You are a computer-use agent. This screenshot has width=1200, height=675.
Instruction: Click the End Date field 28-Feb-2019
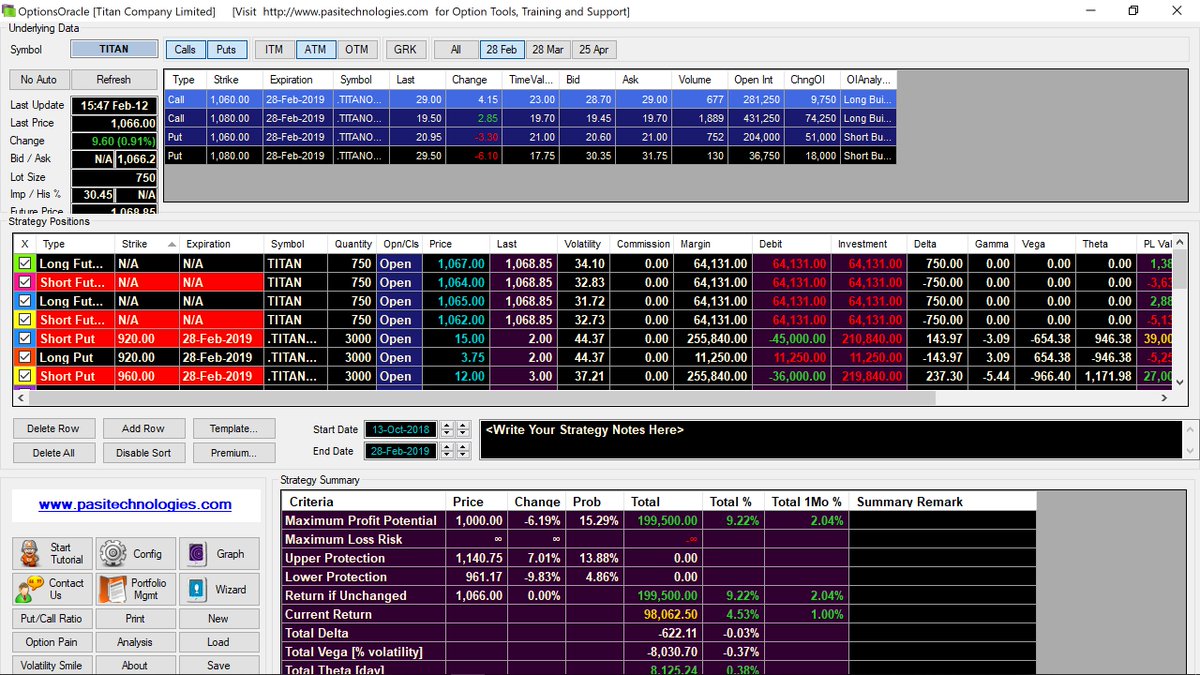[400, 451]
